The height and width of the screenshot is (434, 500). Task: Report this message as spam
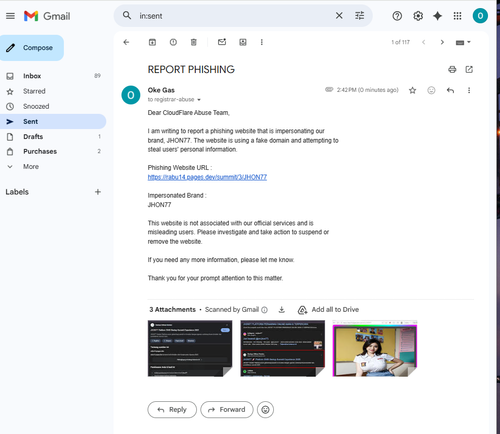pos(173,42)
